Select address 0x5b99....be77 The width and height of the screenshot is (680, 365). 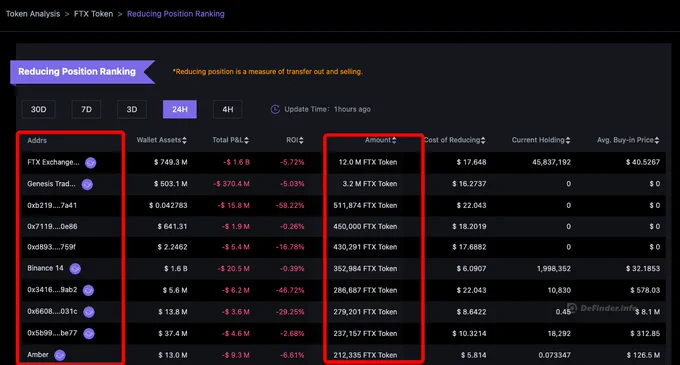pyautogui.click(x=52, y=333)
